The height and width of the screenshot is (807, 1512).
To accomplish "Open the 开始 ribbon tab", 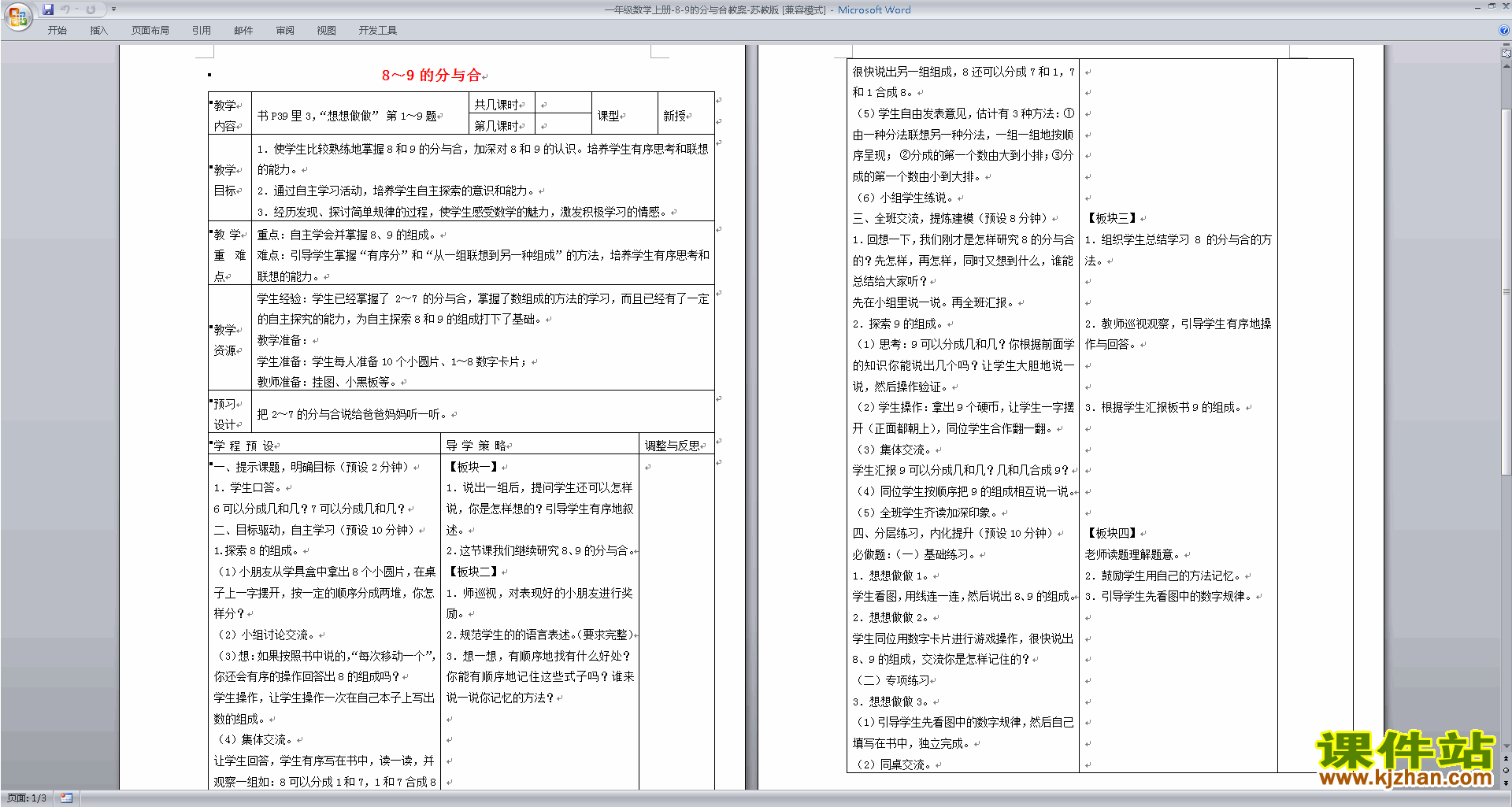I will (x=57, y=31).
